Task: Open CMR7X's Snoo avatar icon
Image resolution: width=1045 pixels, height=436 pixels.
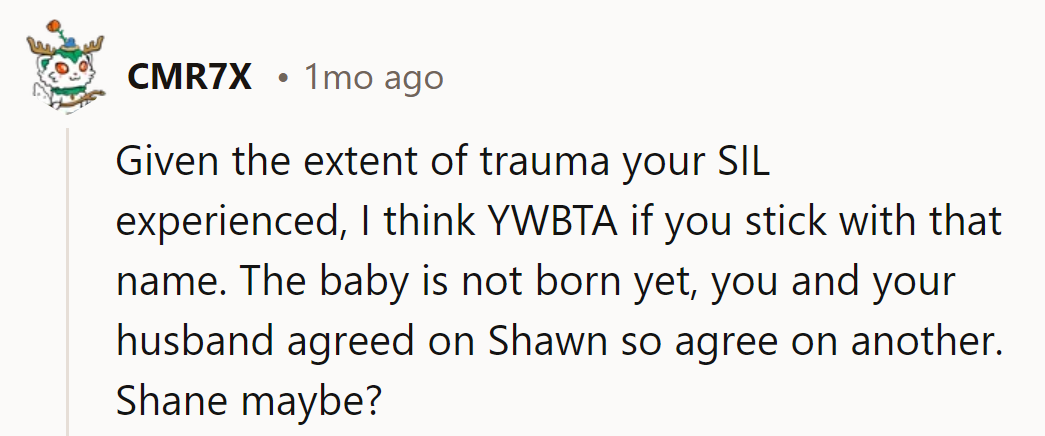Action: (66, 67)
